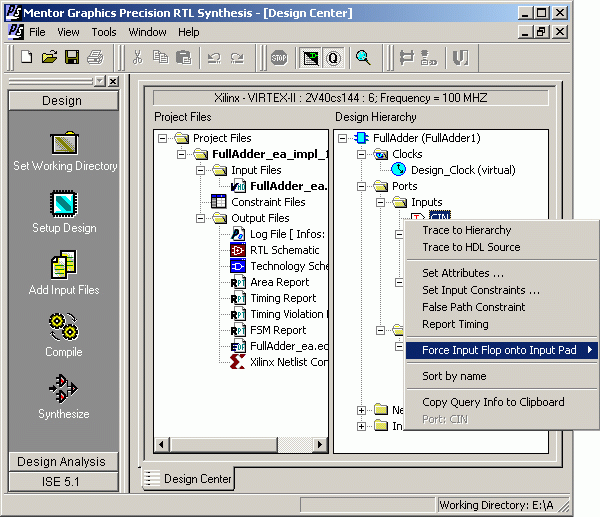This screenshot has height=517, width=600.
Task: Click the Copy toolbar icon
Action: pos(160,58)
